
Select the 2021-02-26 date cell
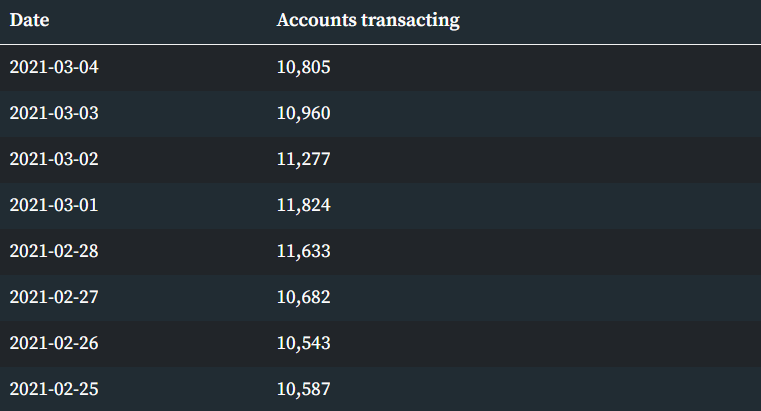click(x=54, y=343)
